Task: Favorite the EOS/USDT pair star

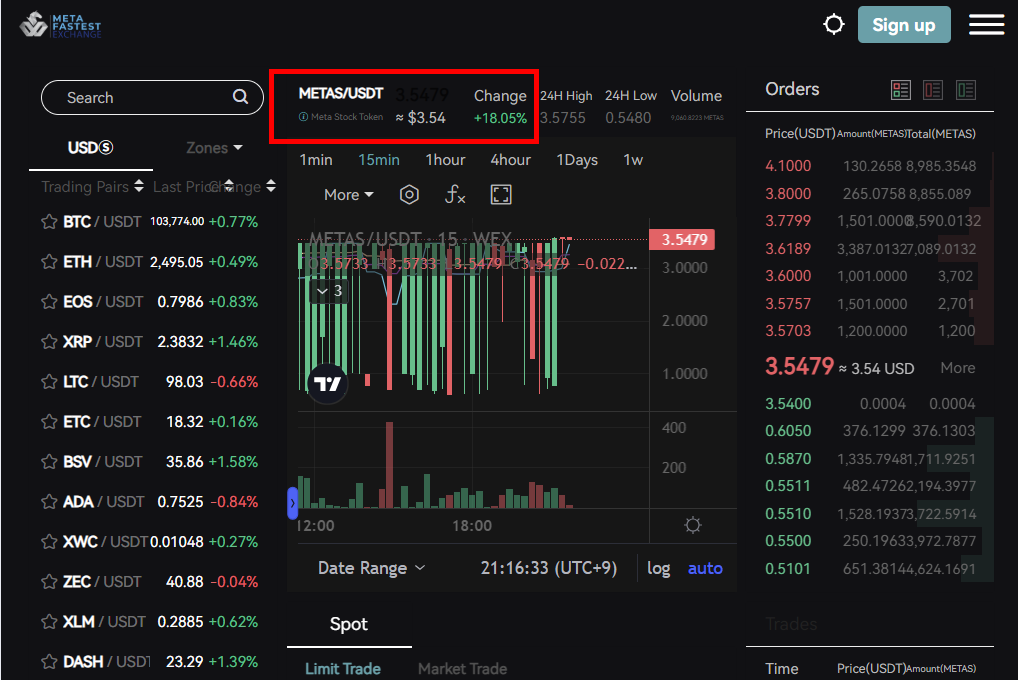Action: coord(49,302)
